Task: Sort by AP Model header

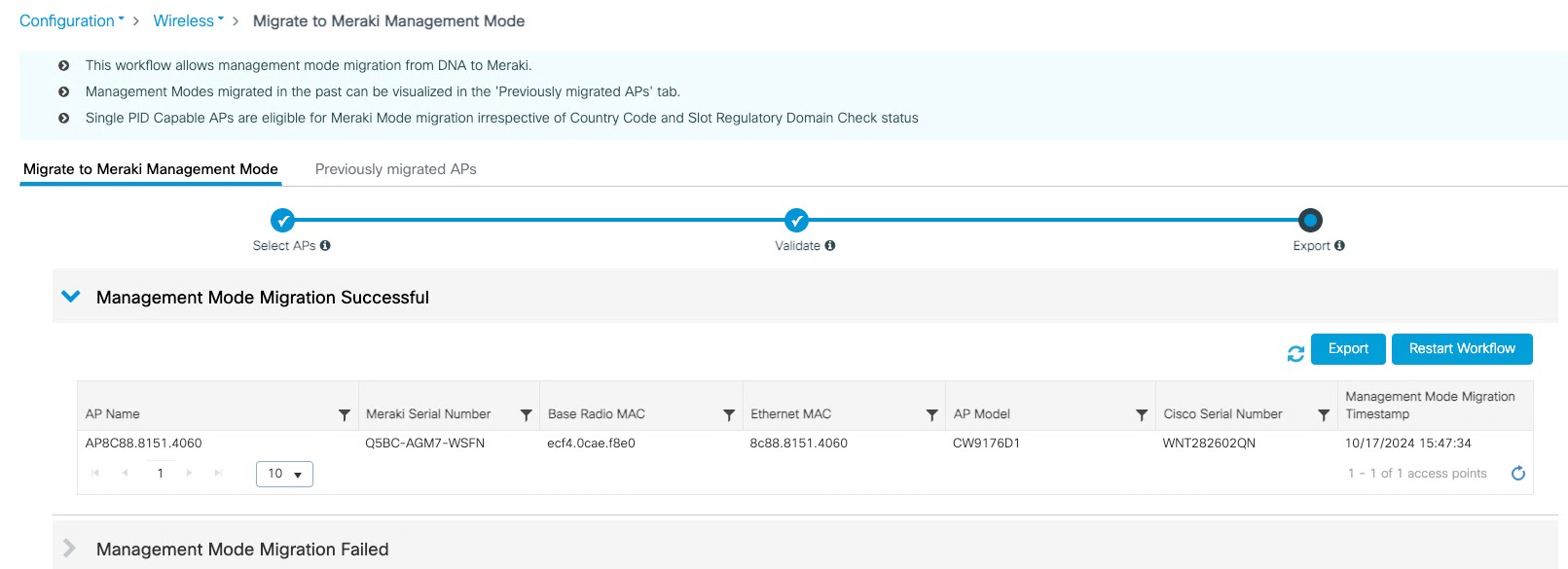Action: pos(981,414)
